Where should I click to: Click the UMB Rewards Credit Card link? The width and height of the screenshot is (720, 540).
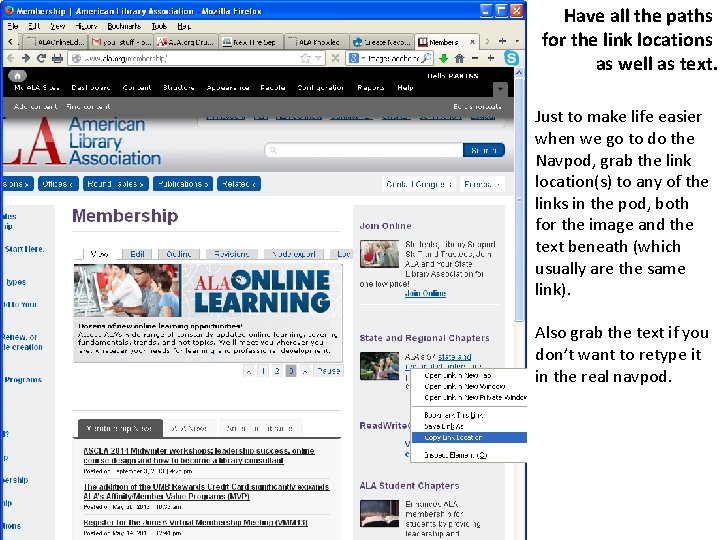point(206,491)
